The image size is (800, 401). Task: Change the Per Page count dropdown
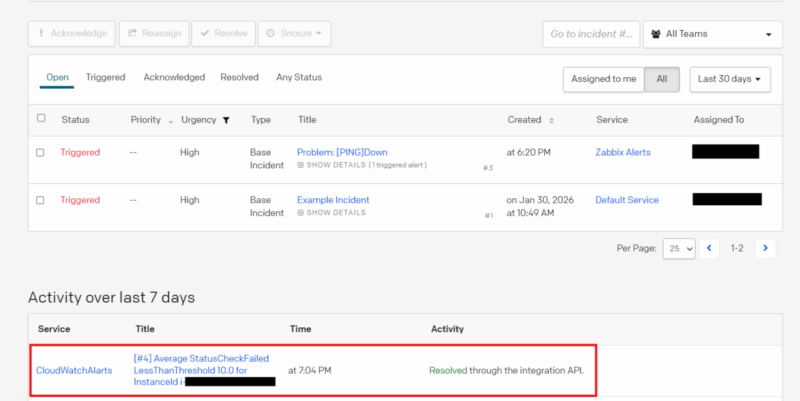tap(679, 247)
